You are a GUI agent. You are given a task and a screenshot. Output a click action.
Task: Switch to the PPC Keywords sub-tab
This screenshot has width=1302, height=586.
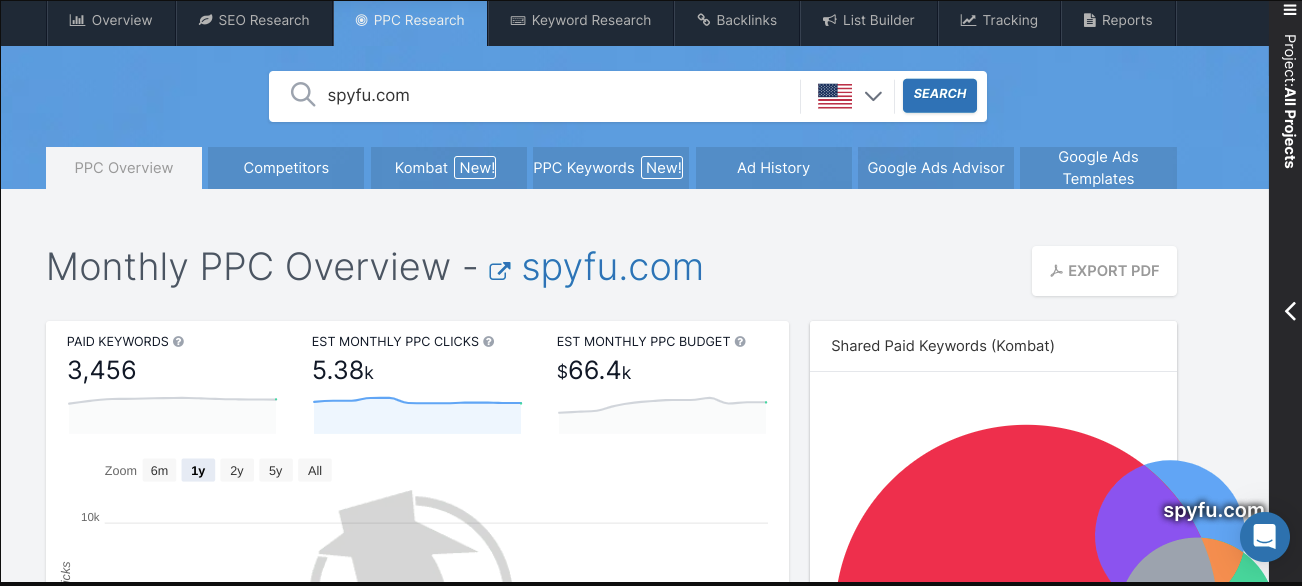[x=611, y=168]
